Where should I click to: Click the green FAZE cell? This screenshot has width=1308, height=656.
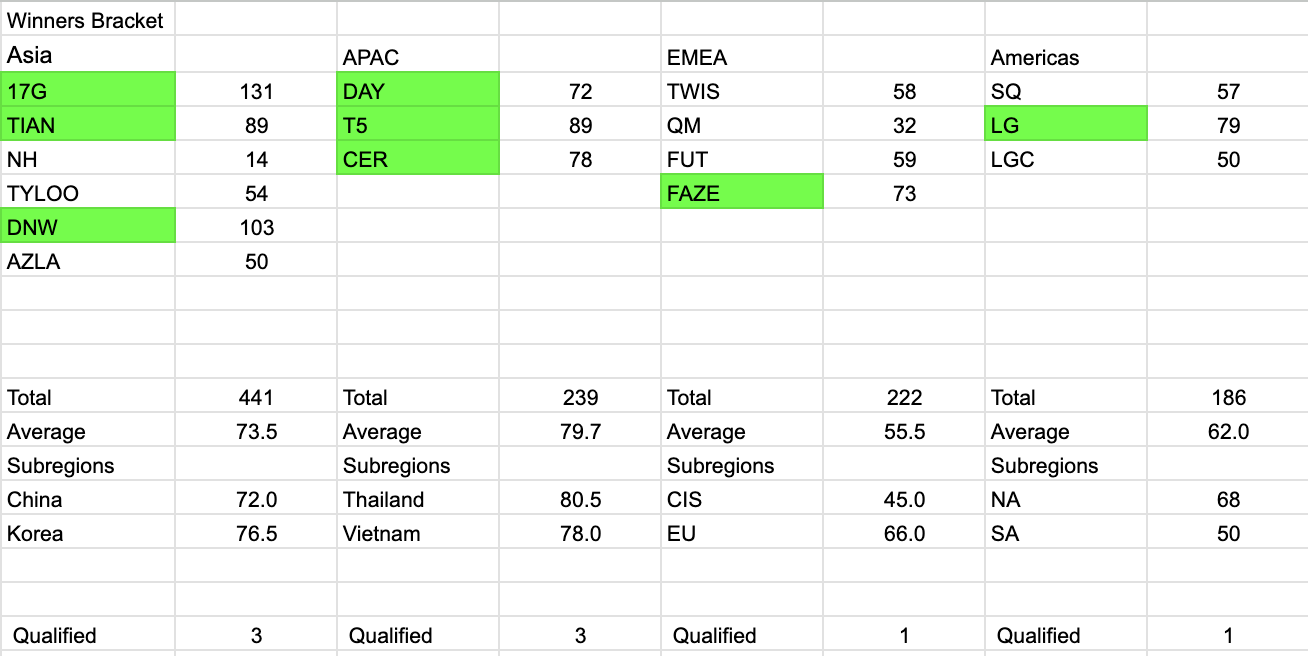(742, 194)
